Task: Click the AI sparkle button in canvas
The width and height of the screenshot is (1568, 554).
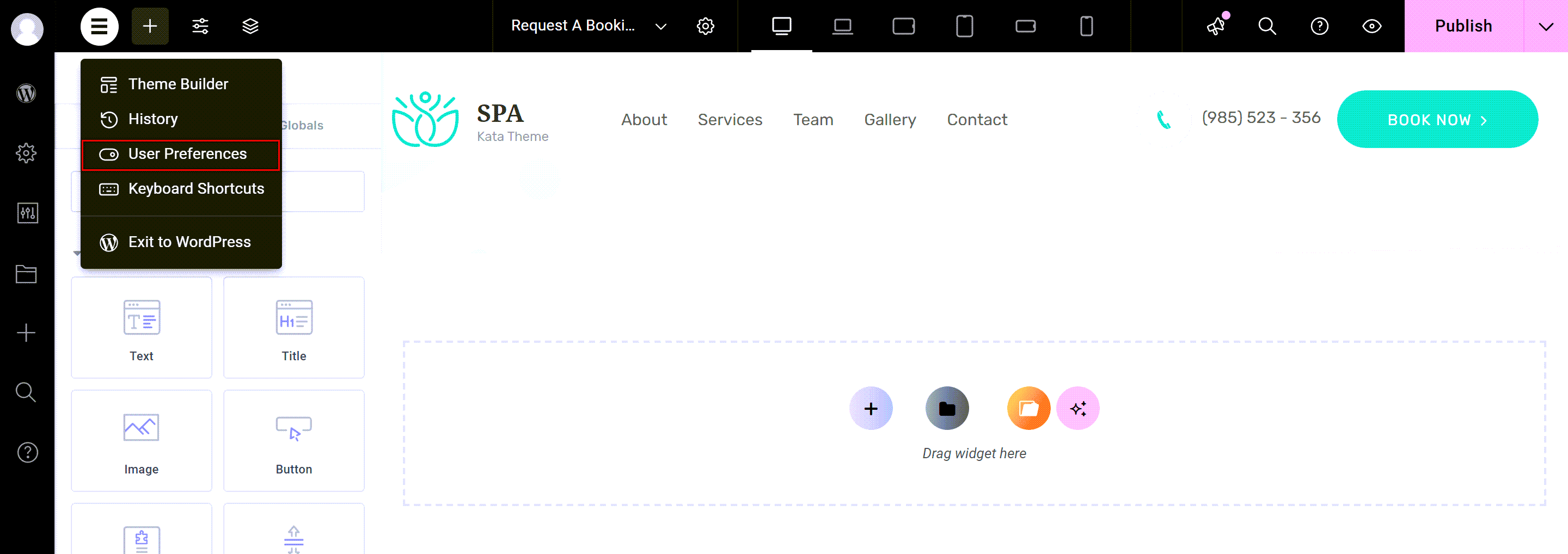Action: pyautogui.click(x=1077, y=408)
